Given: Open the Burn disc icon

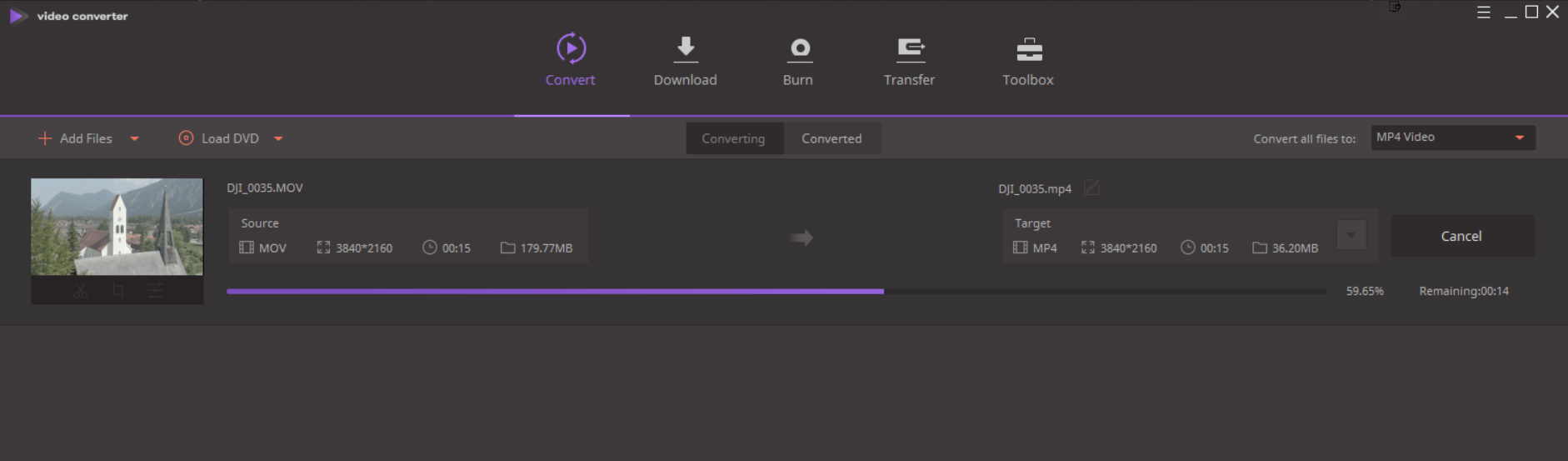Looking at the screenshot, I should point(800,49).
